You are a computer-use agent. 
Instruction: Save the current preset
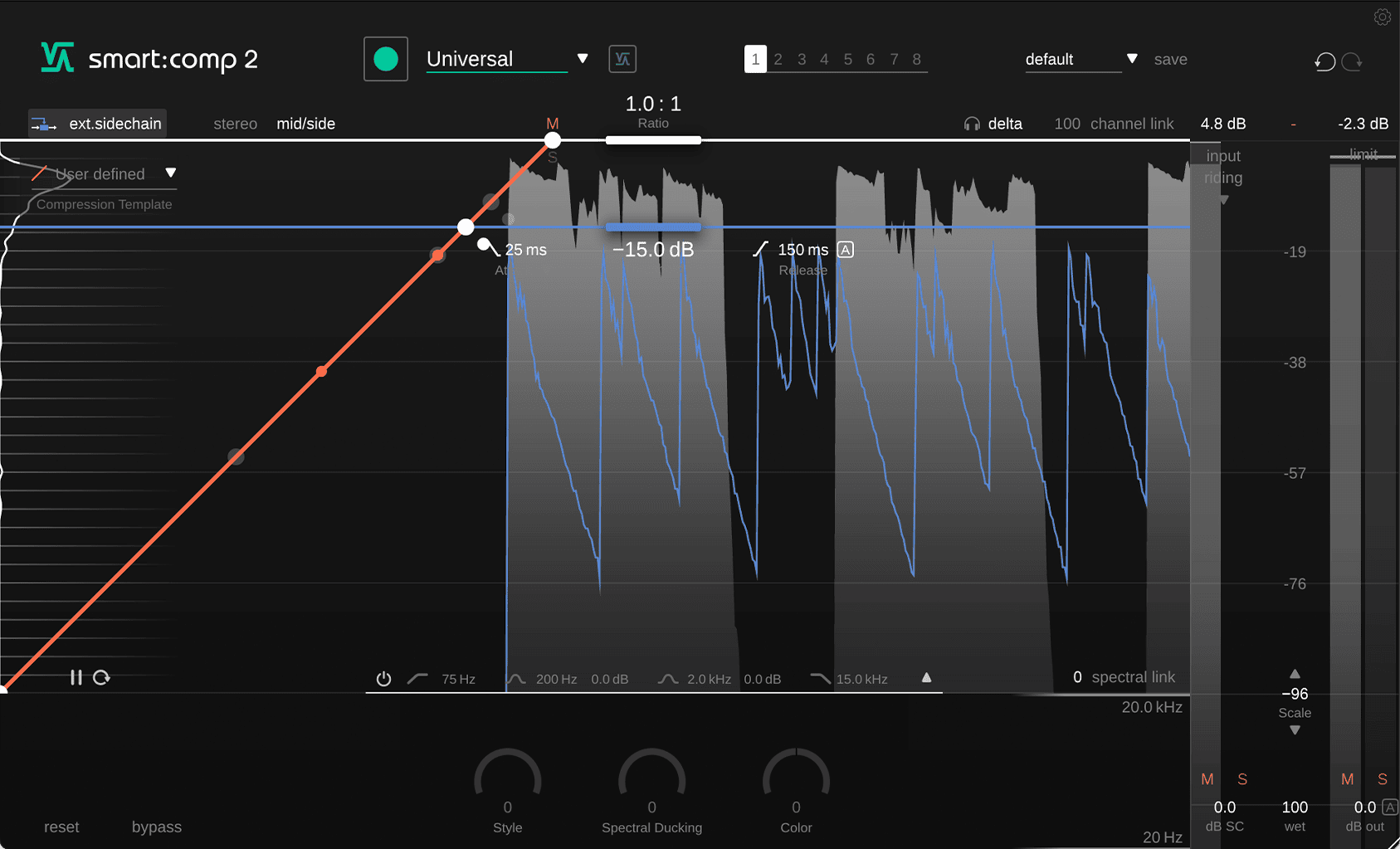point(1171,60)
